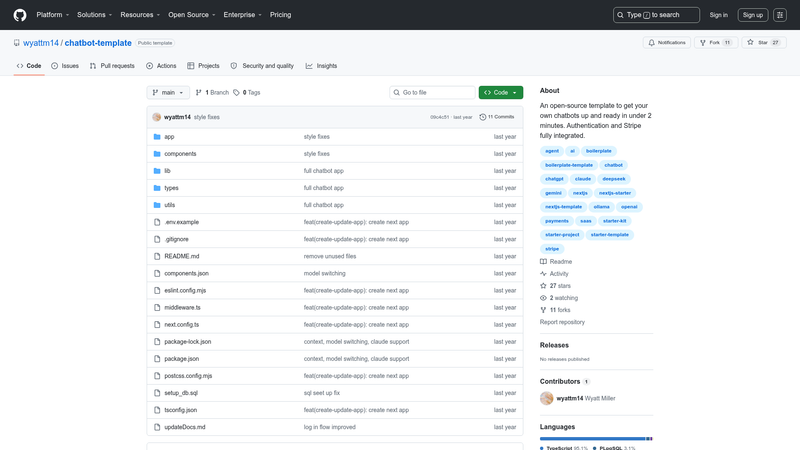Image resolution: width=800 pixels, height=450 pixels.
Task: Click the wyattm14 avatar in commit header
Action: point(157,117)
